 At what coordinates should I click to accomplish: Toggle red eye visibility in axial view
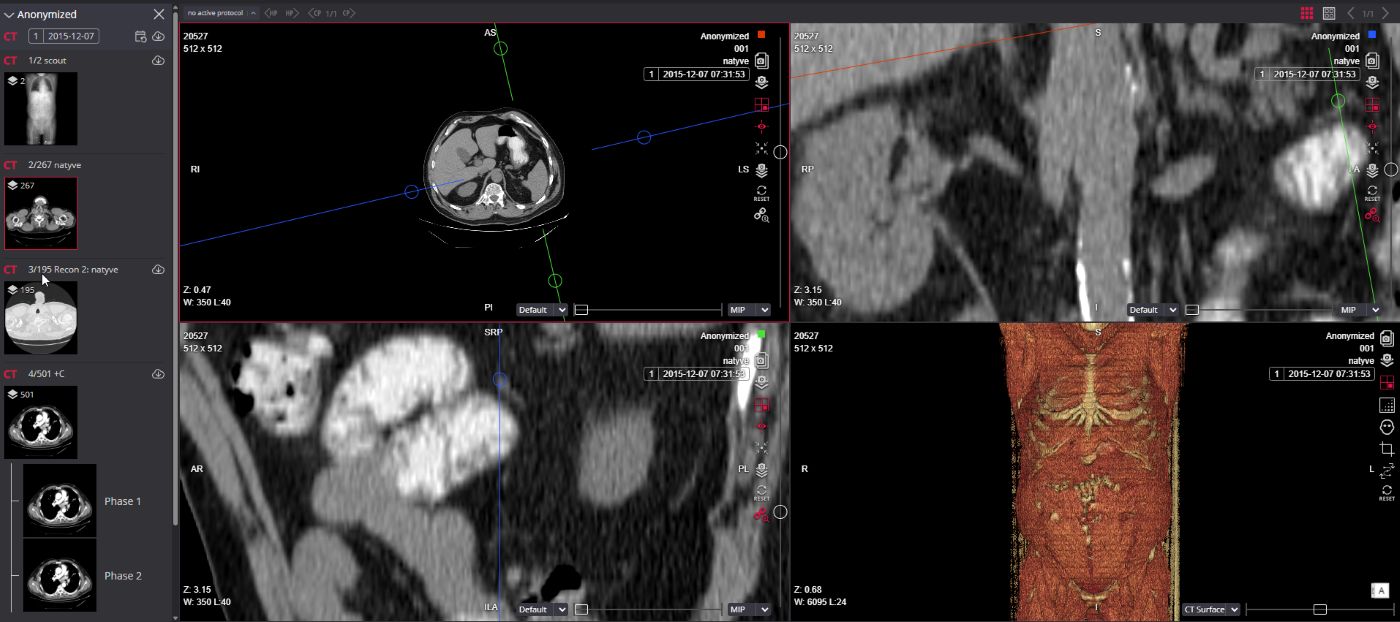coord(761,126)
